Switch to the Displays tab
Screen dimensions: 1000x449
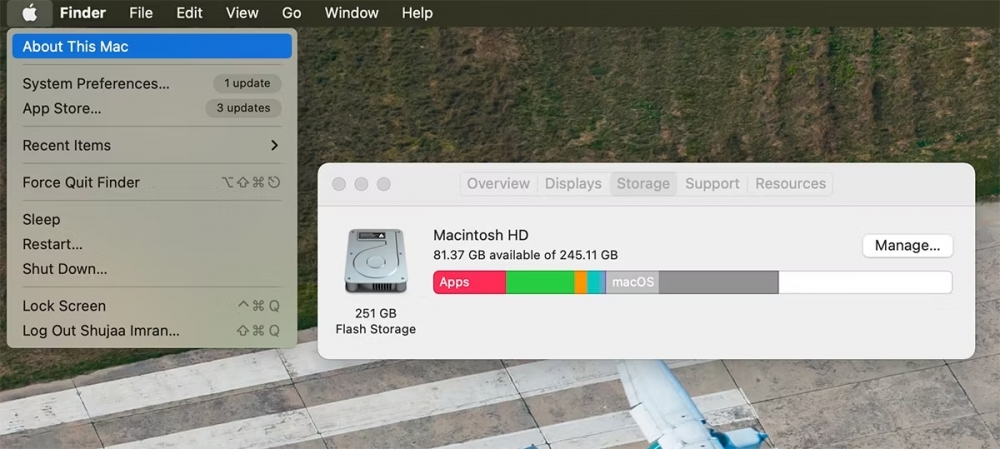point(573,184)
